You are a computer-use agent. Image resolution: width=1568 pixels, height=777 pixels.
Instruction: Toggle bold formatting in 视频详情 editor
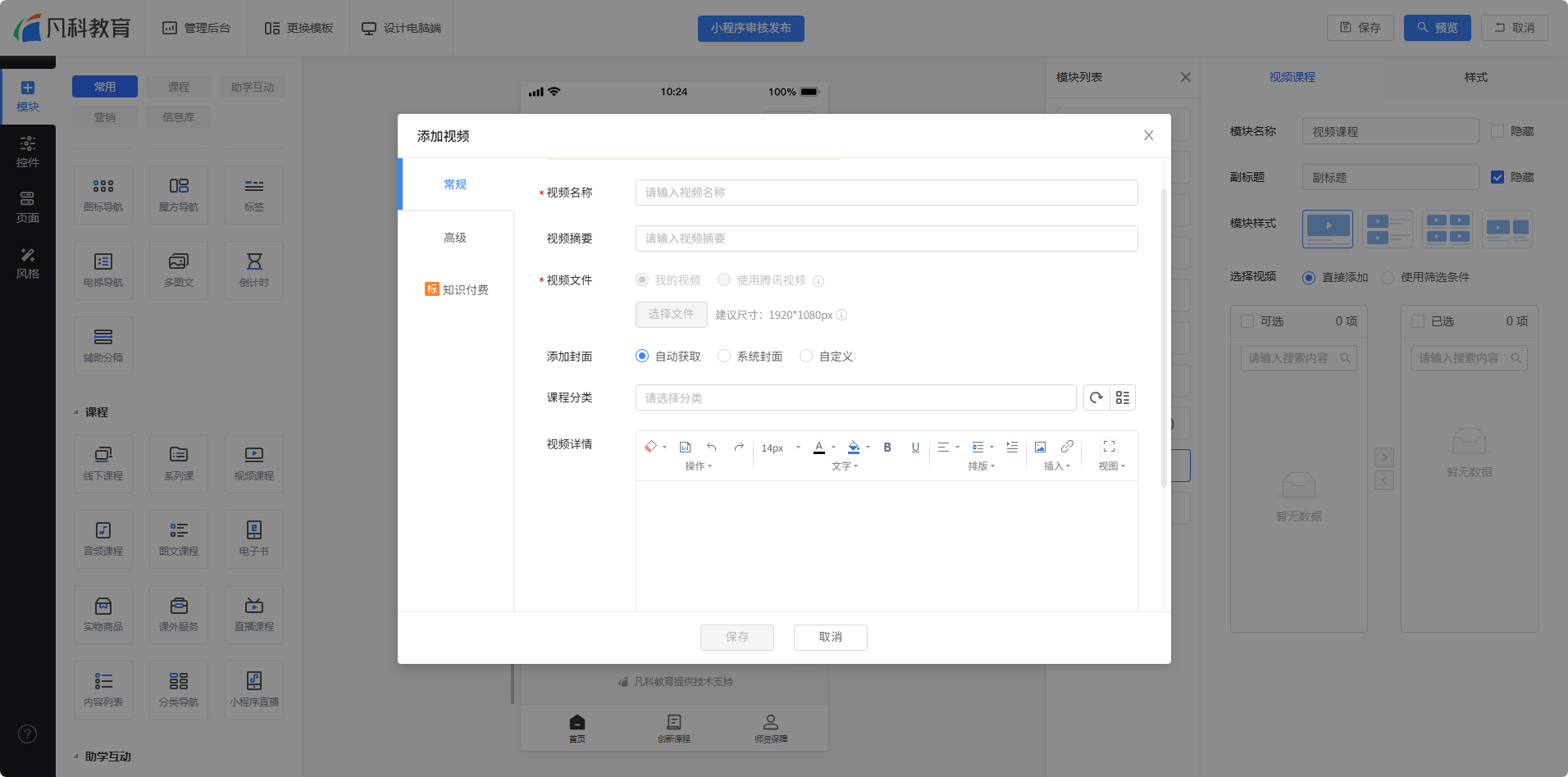pyautogui.click(x=887, y=447)
